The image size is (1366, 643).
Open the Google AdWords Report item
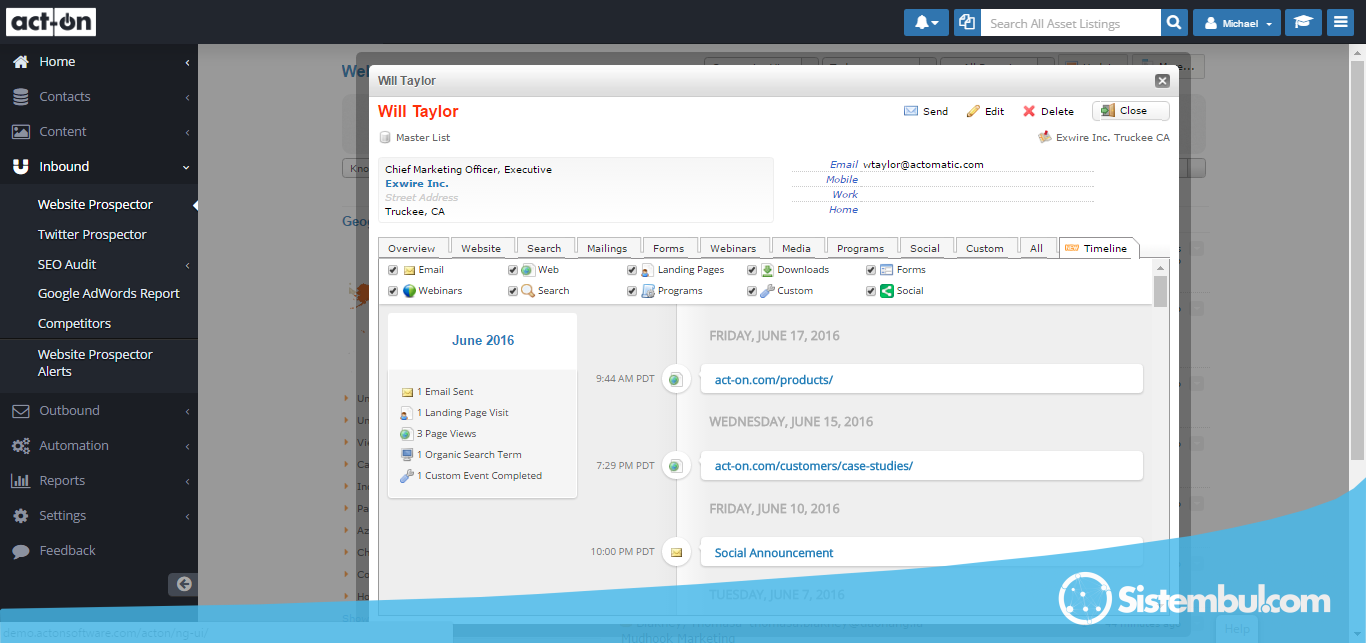109,293
